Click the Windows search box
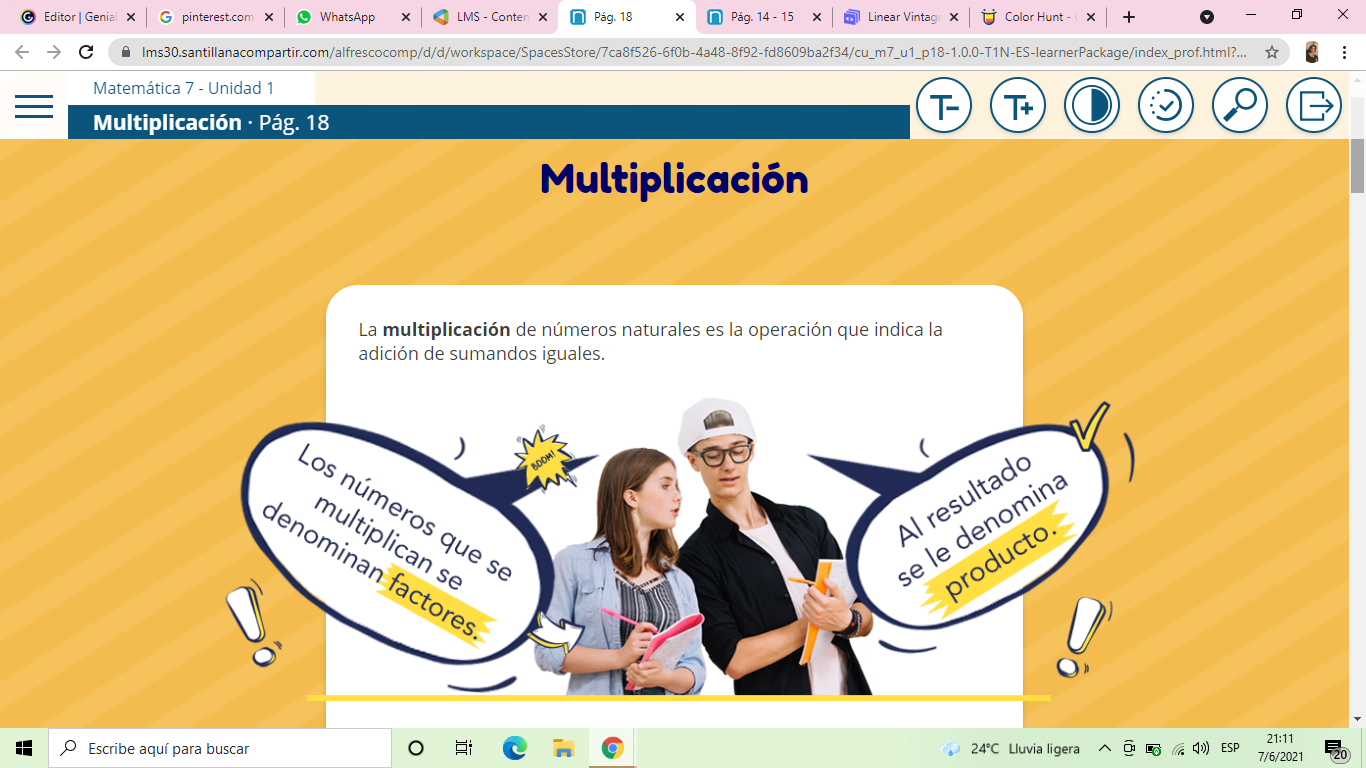Image resolution: width=1366 pixels, height=768 pixels. 220,748
